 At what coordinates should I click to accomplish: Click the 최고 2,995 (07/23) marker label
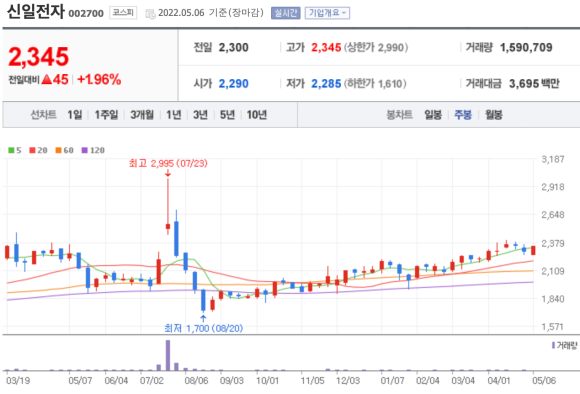click(x=168, y=163)
